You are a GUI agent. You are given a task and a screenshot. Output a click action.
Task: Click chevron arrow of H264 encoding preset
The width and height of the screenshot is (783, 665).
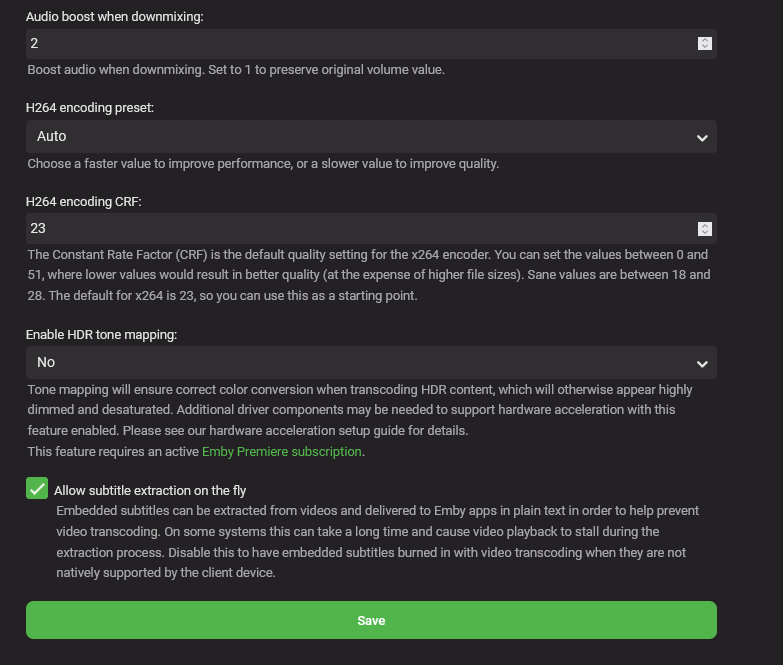pos(702,137)
